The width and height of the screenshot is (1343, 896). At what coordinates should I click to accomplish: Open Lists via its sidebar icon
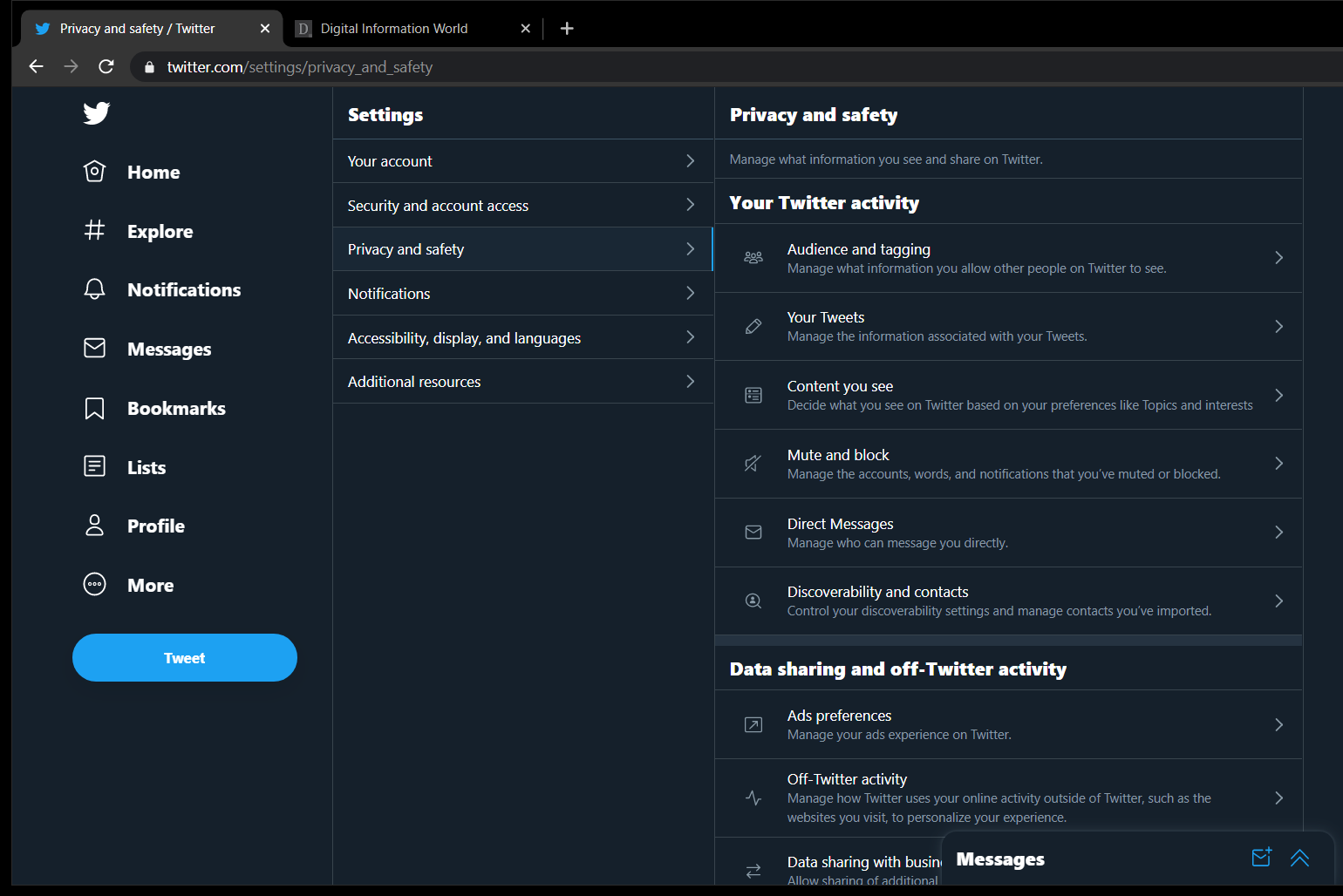[94, 466]
